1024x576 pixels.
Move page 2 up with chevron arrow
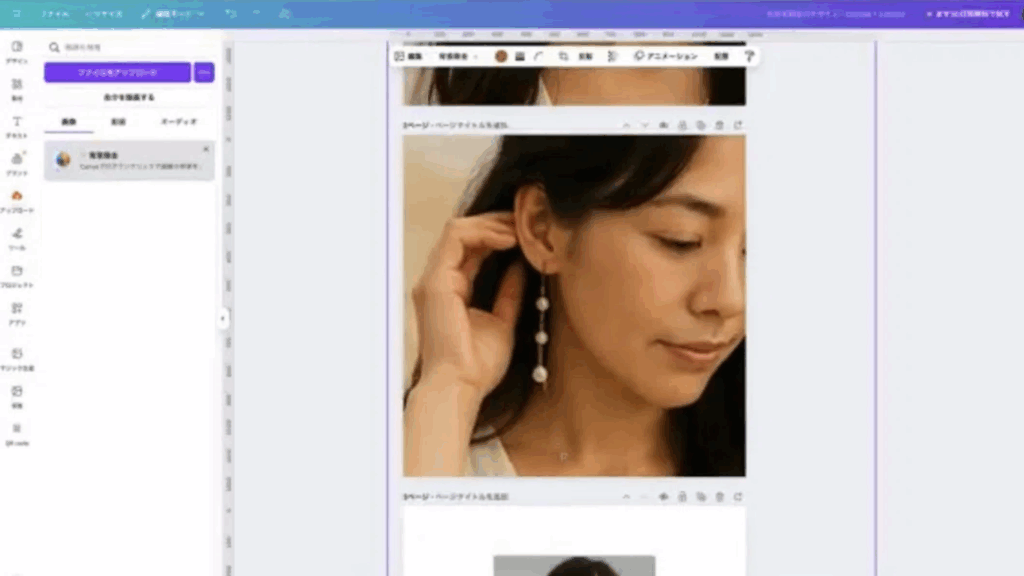[627, 126]
